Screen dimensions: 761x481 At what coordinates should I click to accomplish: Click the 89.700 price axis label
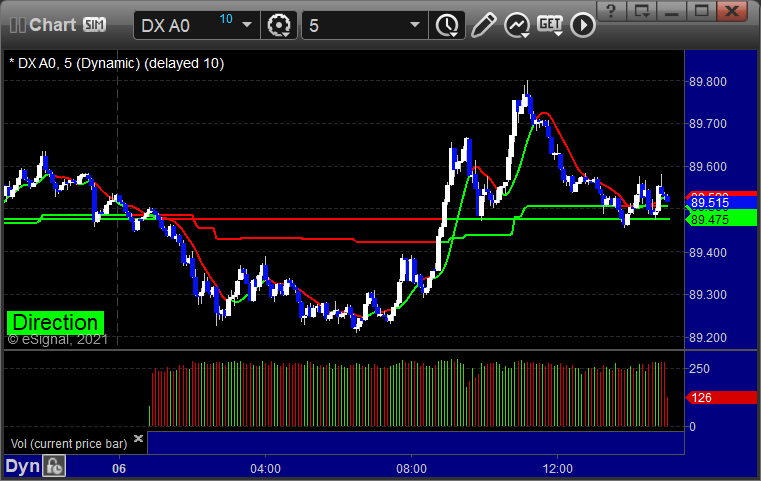(x=708, y=124)
